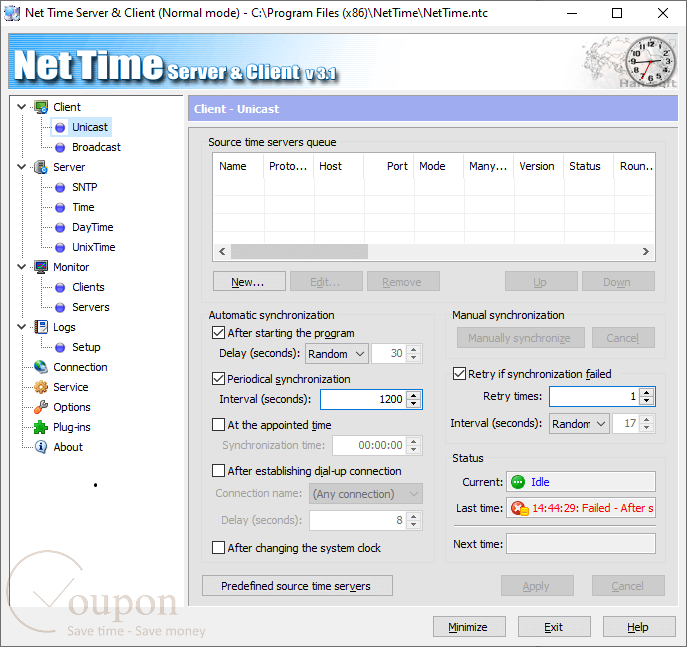The width and height of the screenshot is (687, 647).
Task: Click the server queue horizontal scrollbar thumb
Action: click(299, 251)
